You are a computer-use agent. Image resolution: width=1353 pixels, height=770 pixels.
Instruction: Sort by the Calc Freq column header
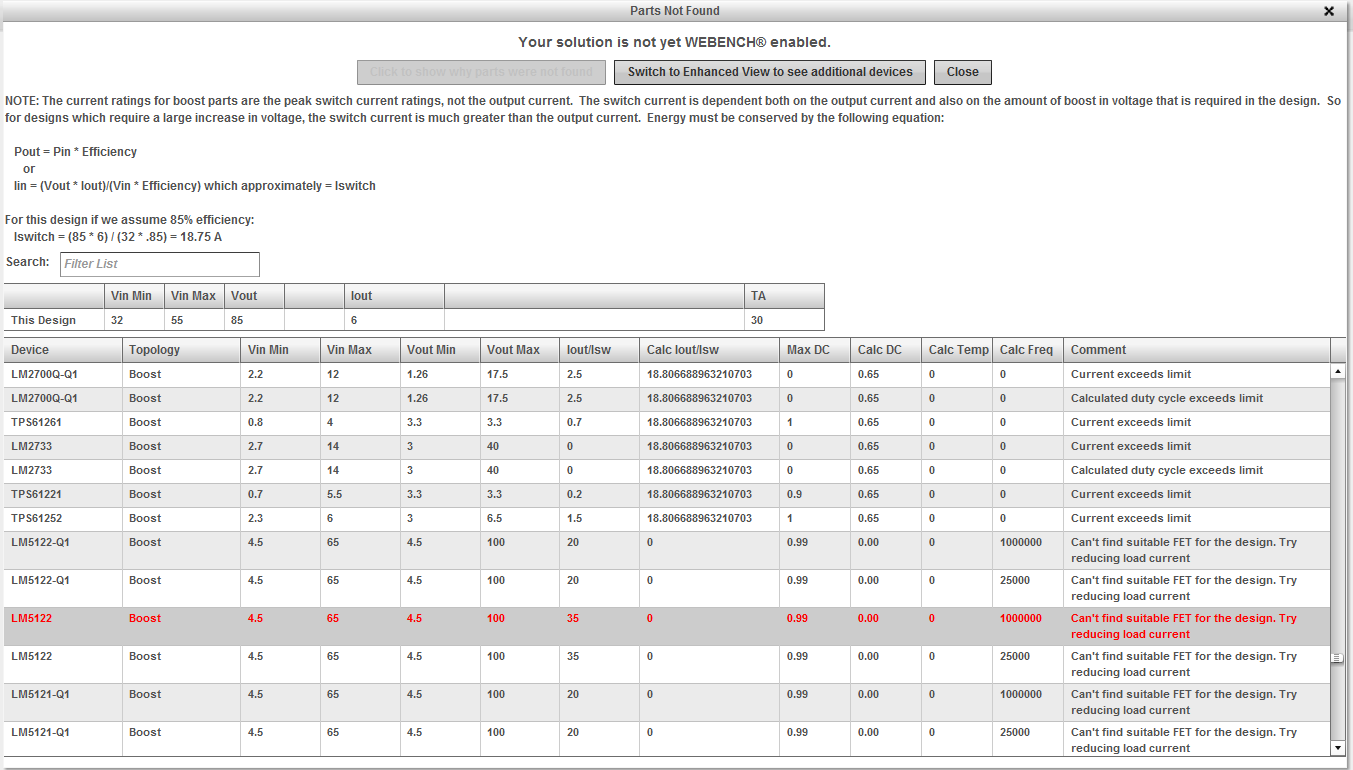coord(1028,350)
